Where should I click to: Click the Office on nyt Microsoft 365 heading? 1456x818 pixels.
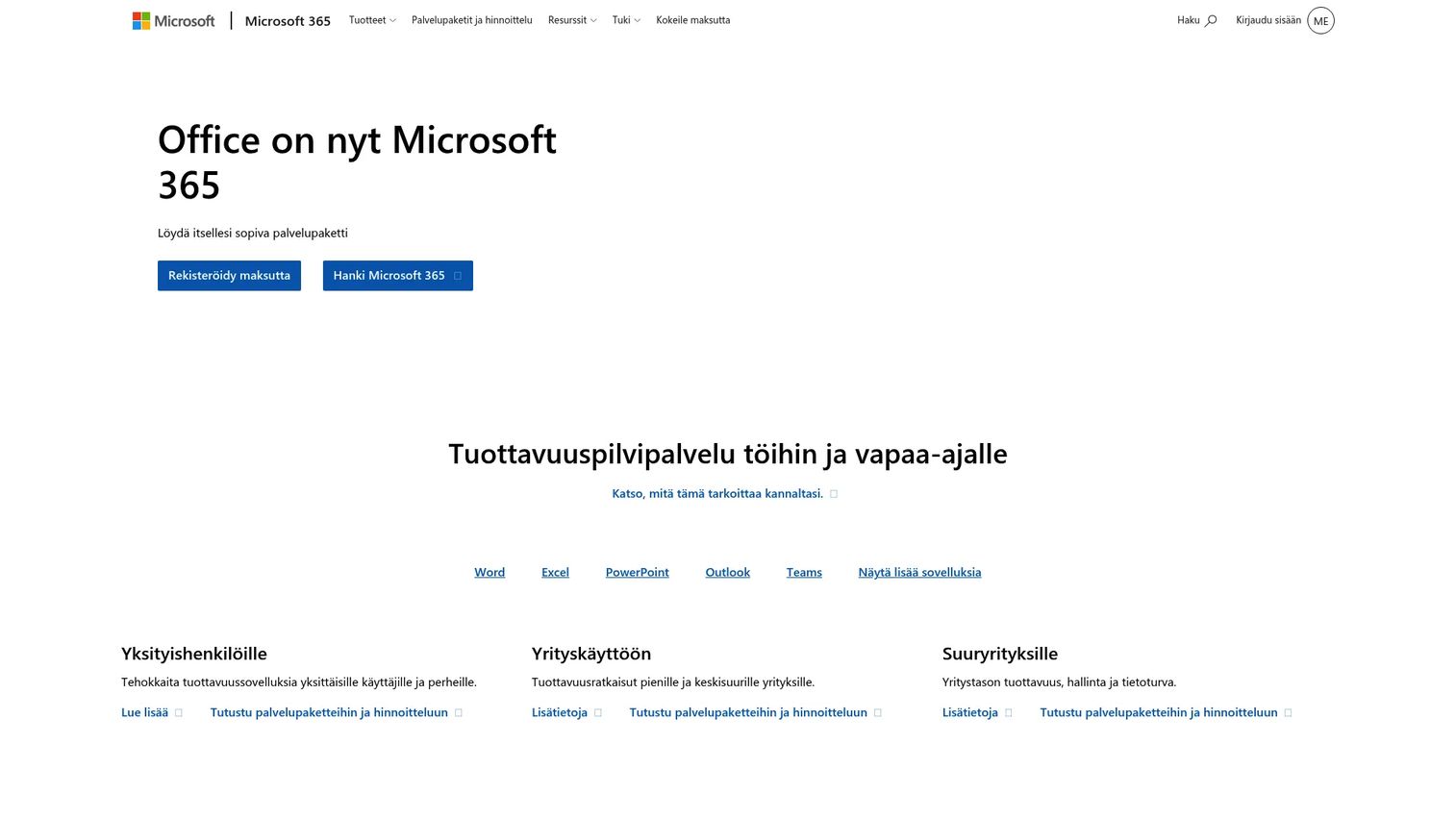pyautogui.click(x=357, y=162)
